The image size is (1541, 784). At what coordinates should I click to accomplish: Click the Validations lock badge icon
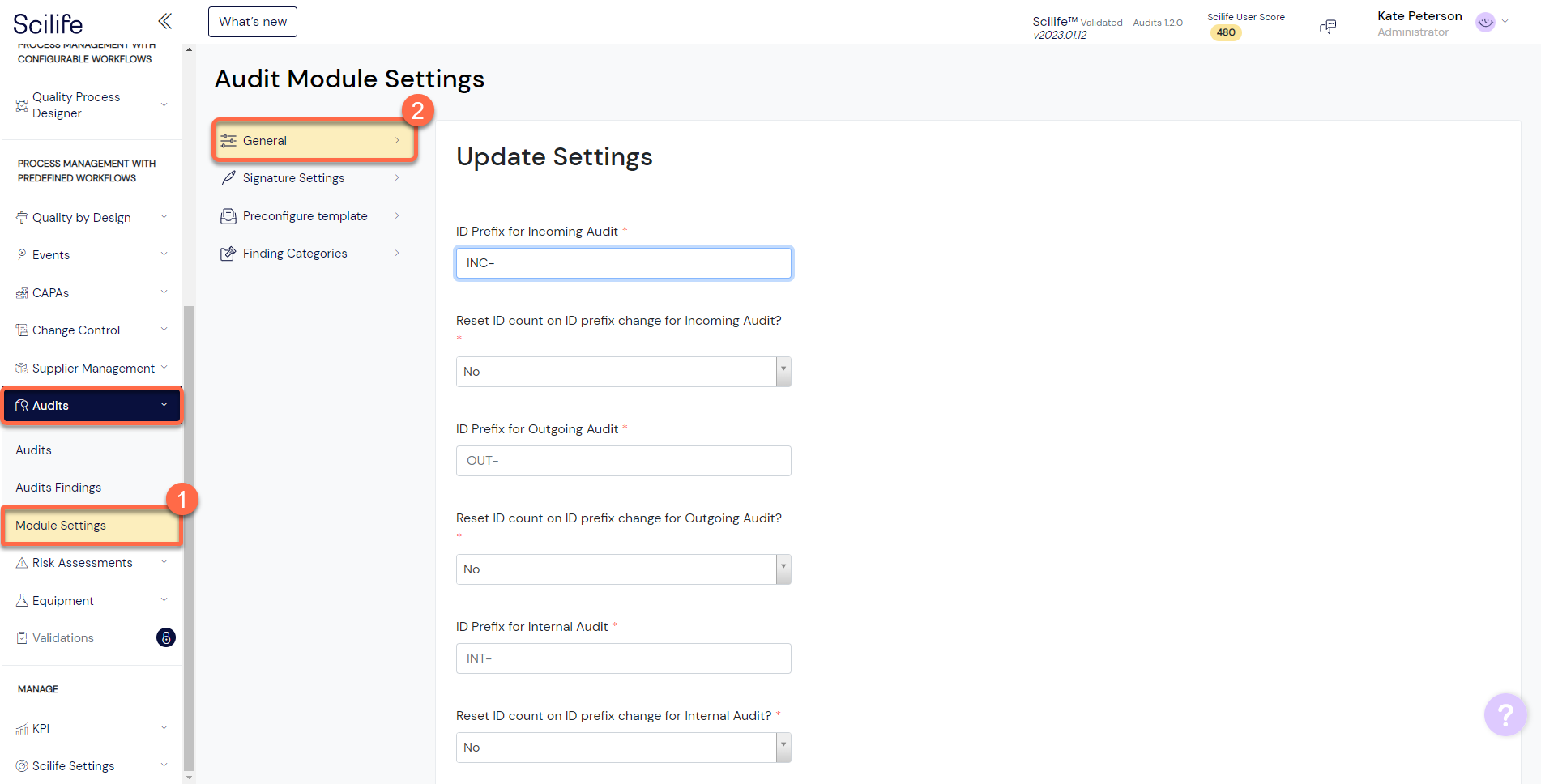[x=165, y=638]
